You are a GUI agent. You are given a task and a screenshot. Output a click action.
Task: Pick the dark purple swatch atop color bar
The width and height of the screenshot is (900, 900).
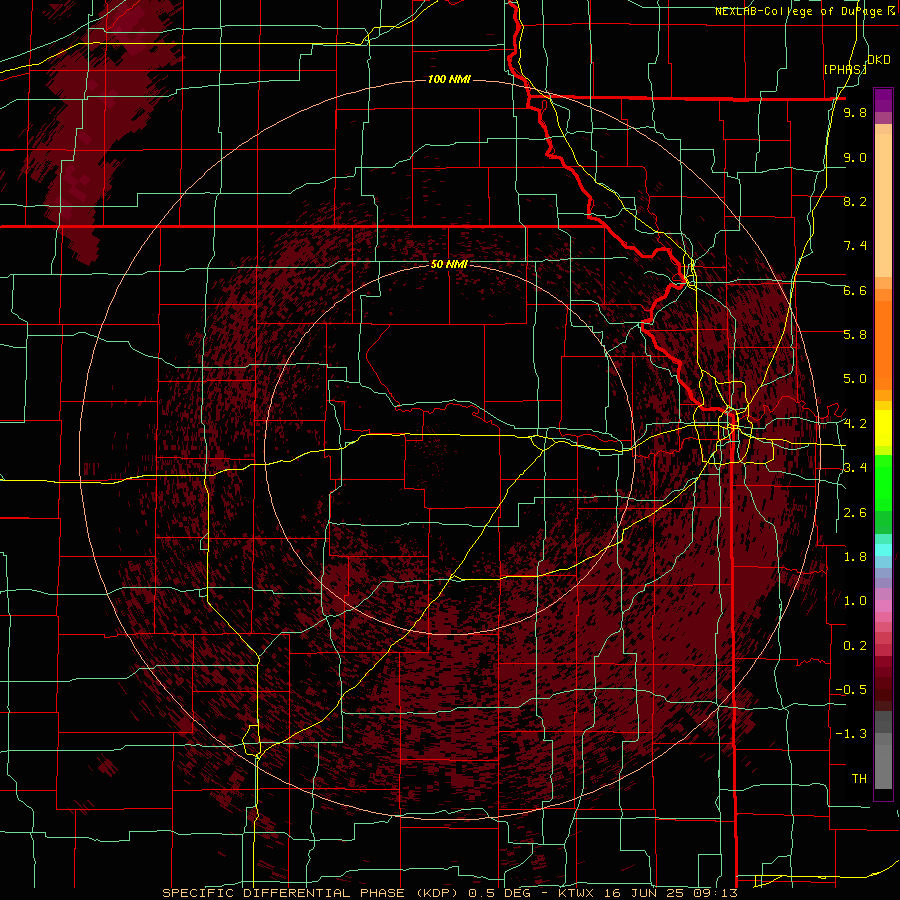coord(883,100)
